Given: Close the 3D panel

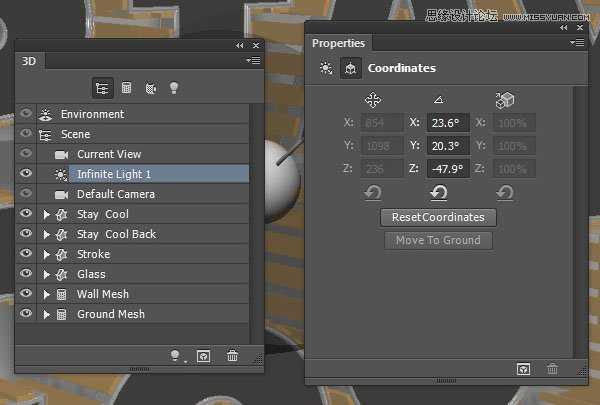Looking at the screenshot, I should click(x=256, y=46).
